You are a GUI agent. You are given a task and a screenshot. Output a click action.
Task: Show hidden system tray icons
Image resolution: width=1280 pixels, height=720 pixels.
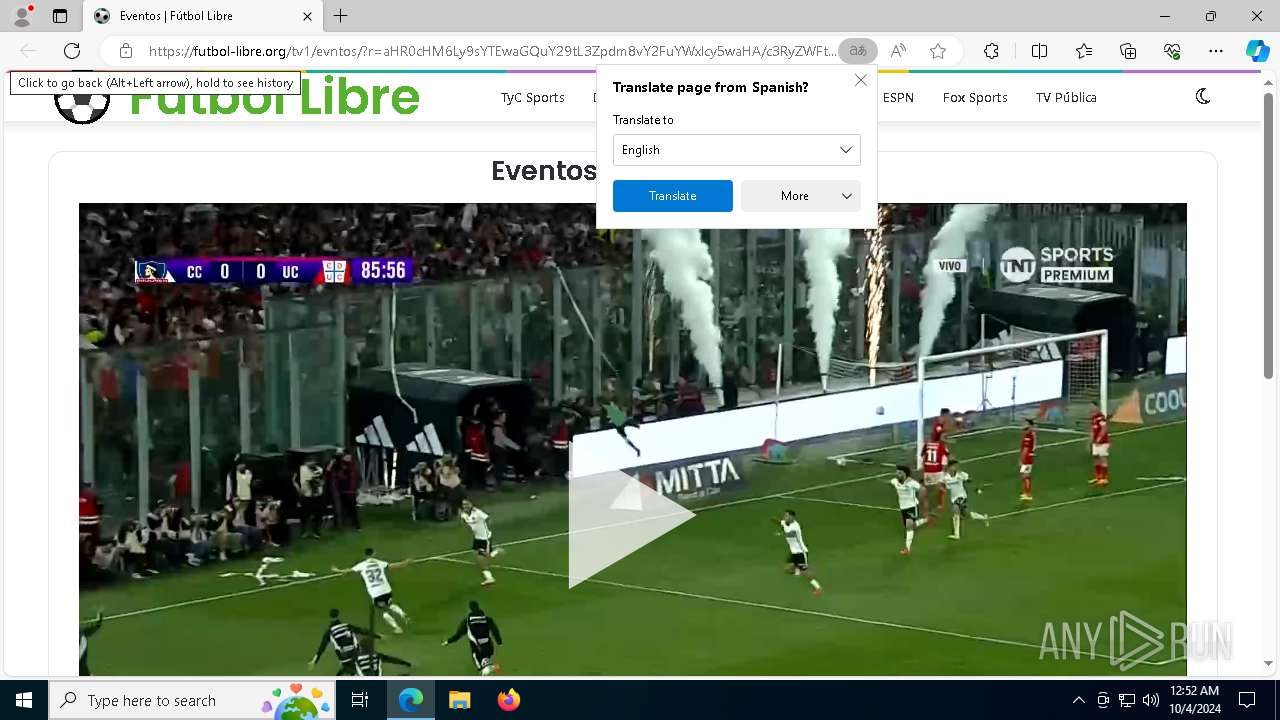click(x=1078, y=700)
